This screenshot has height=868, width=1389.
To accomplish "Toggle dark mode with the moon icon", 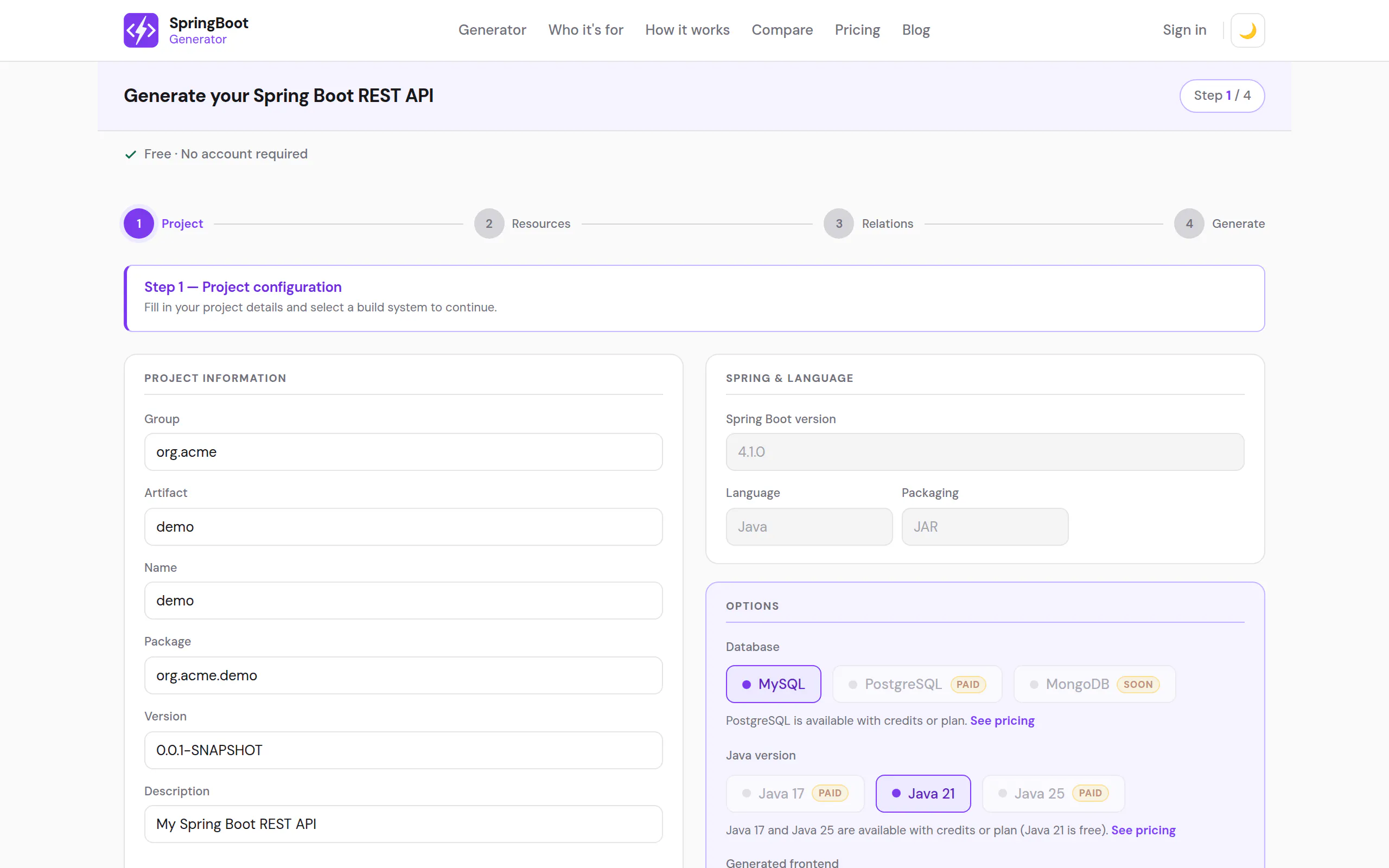I will (x=1248, y=30).
